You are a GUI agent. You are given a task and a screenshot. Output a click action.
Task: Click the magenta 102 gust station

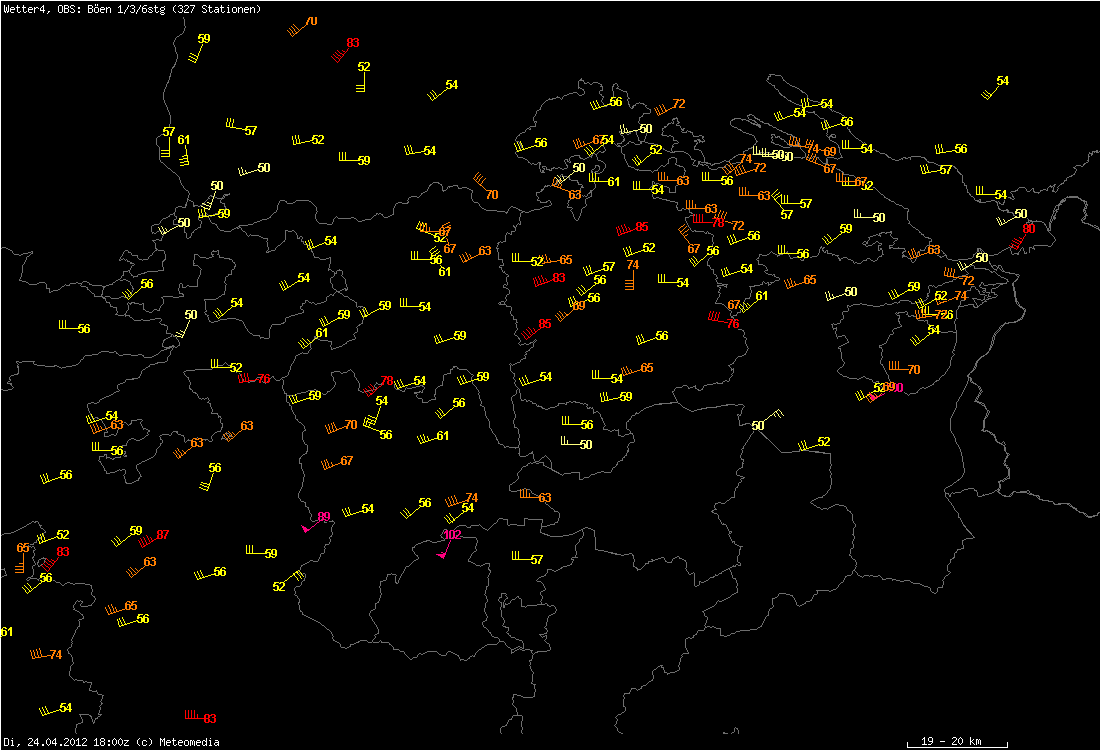452,535
